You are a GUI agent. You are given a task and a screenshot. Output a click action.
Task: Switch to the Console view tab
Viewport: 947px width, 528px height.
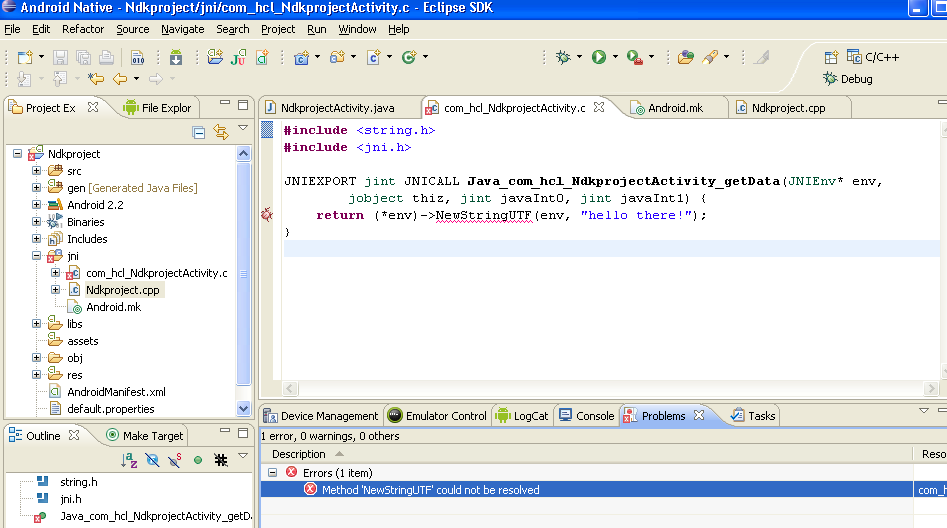[586, 416]
